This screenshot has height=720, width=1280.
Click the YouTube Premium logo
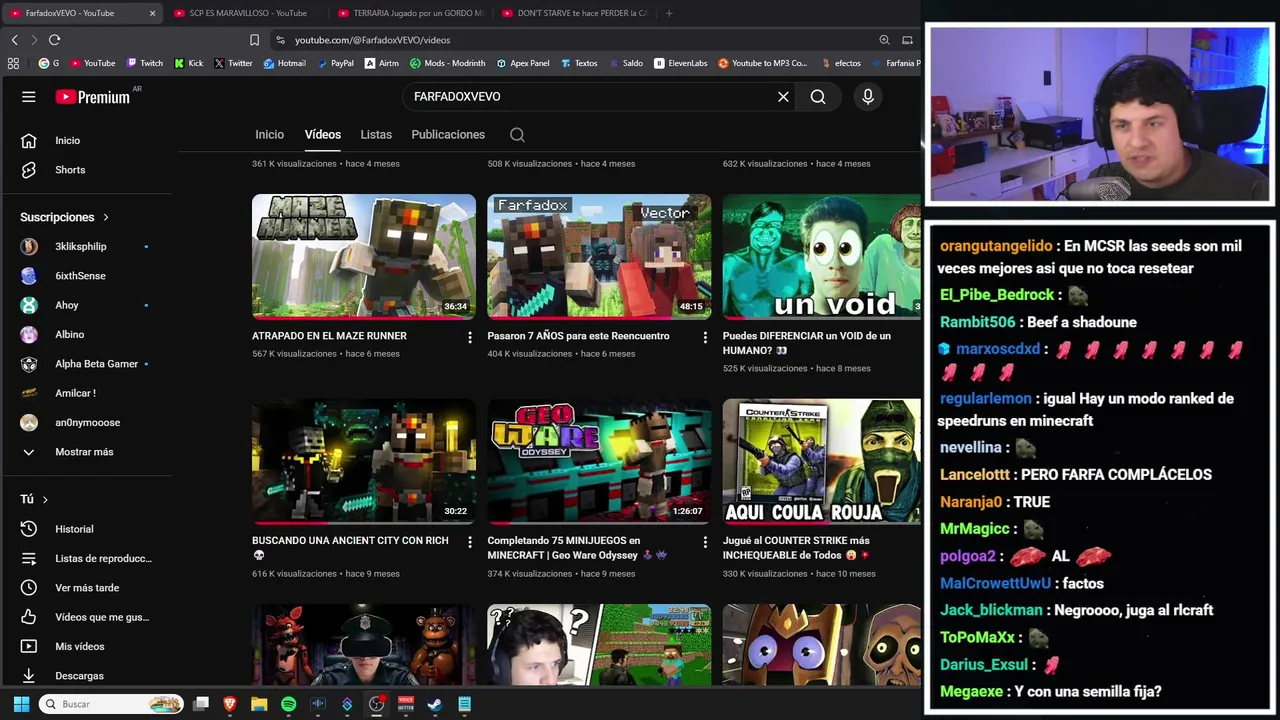tap(93, 97)
